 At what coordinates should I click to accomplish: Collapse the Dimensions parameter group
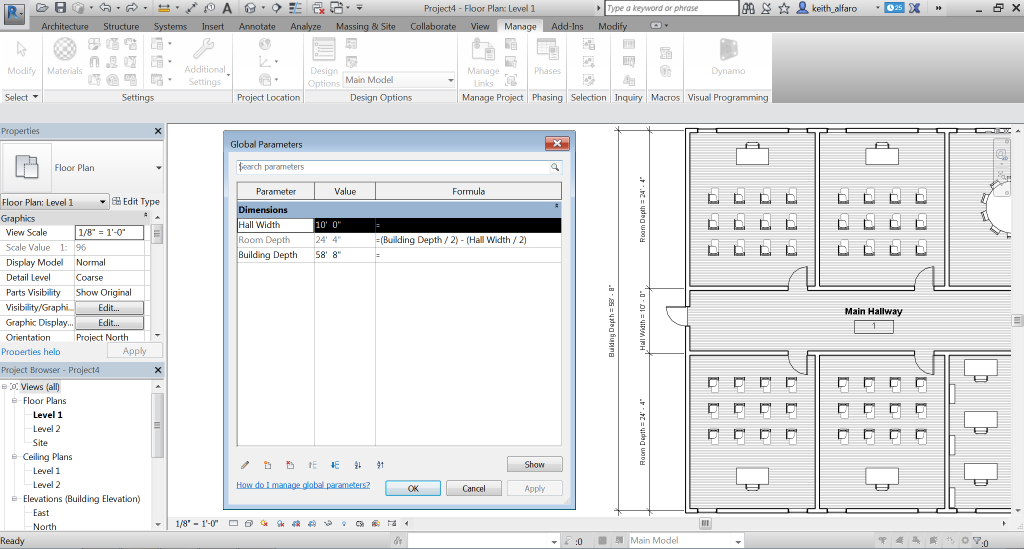(x=556, y=206)
